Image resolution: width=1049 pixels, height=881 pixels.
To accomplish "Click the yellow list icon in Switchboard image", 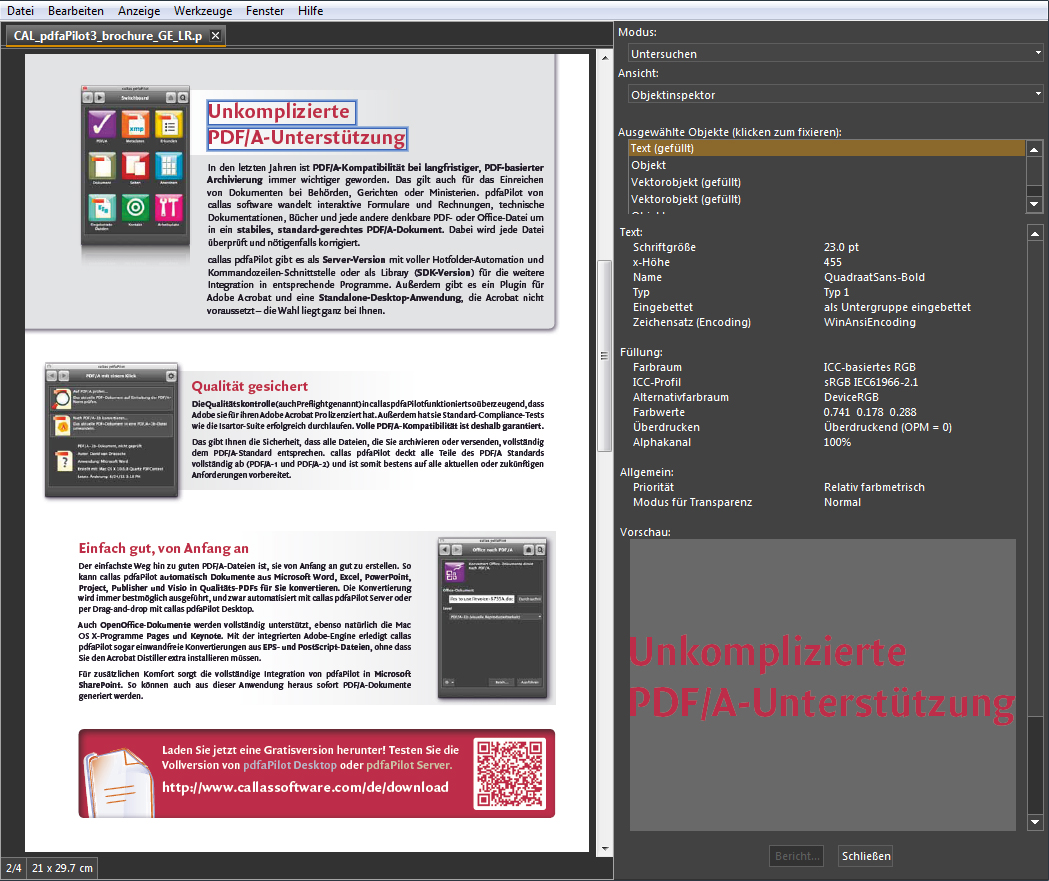I will tap(169, 124).
